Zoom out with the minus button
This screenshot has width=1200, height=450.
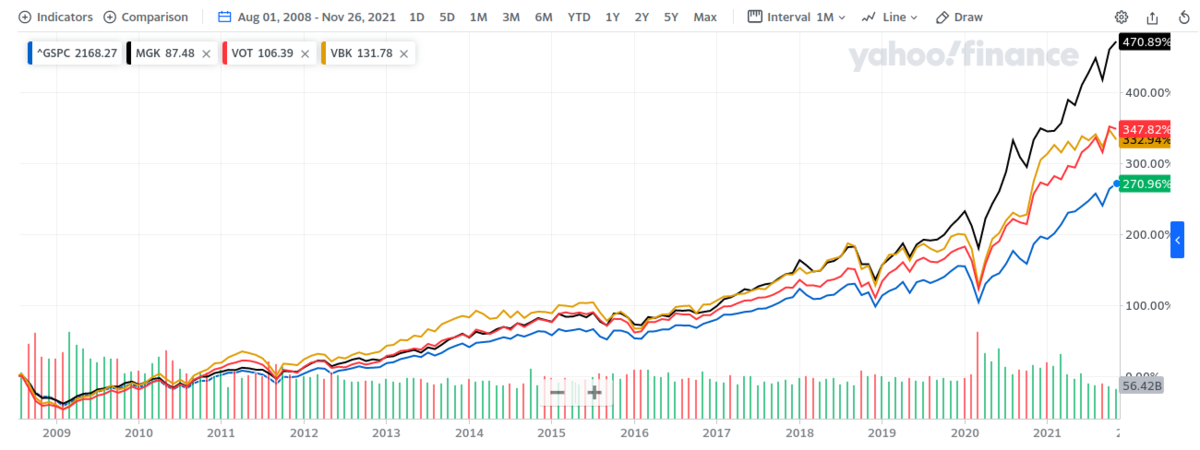pos(557,393)
